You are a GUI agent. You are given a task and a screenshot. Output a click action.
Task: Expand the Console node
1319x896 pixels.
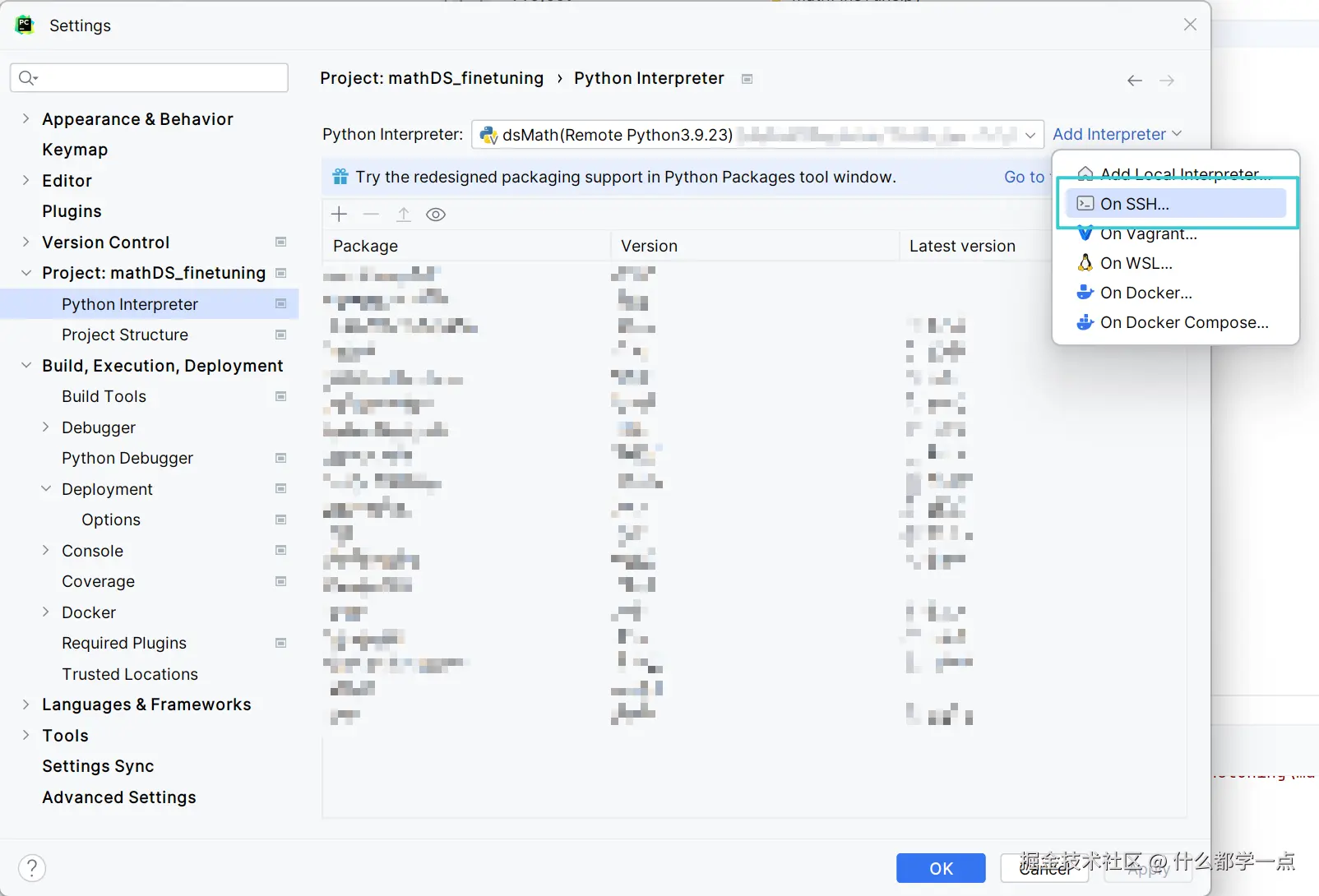45,550
